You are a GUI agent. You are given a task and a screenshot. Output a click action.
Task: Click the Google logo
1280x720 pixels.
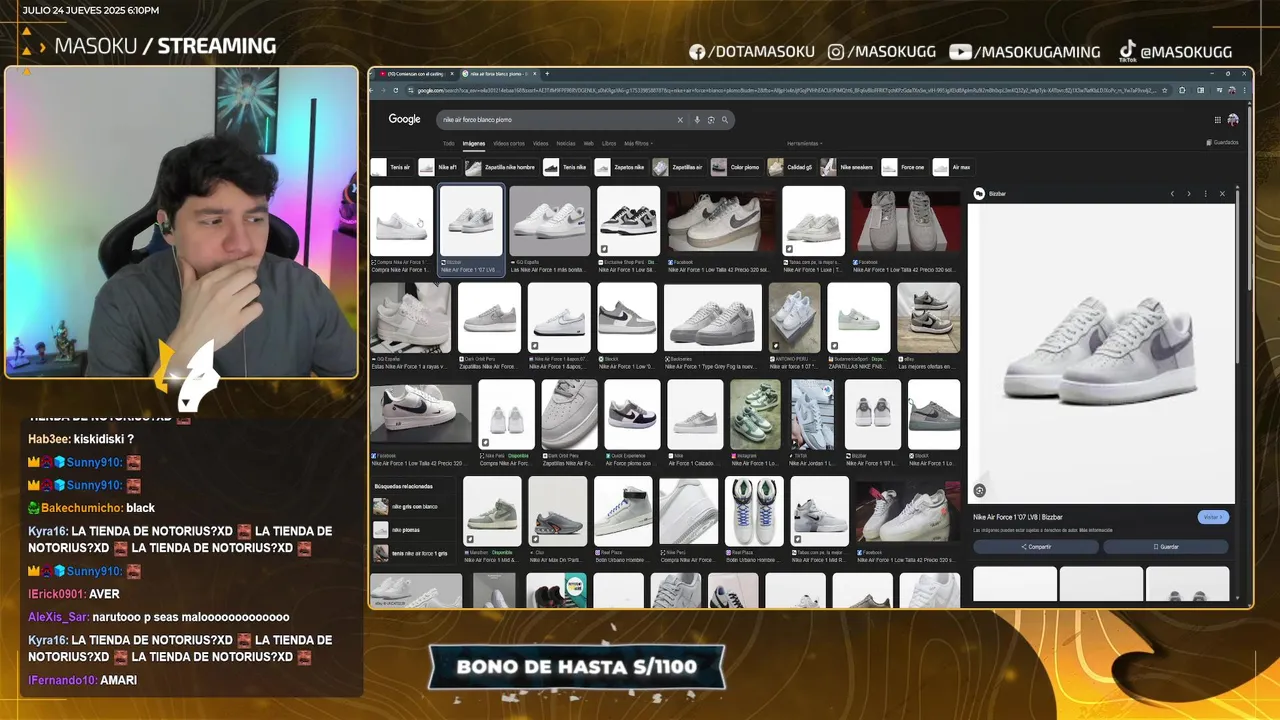click(404, 119)
